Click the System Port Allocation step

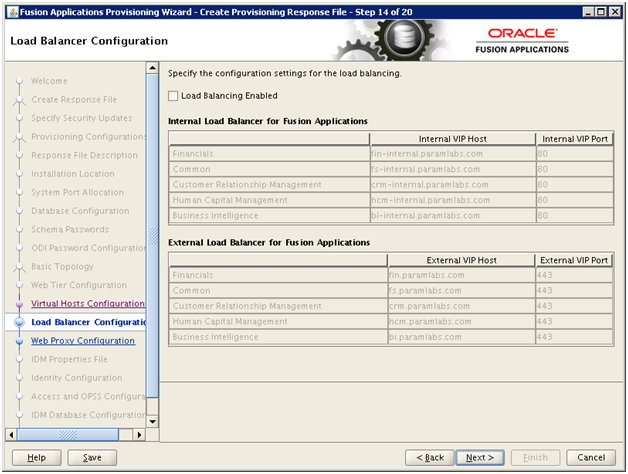78,192
